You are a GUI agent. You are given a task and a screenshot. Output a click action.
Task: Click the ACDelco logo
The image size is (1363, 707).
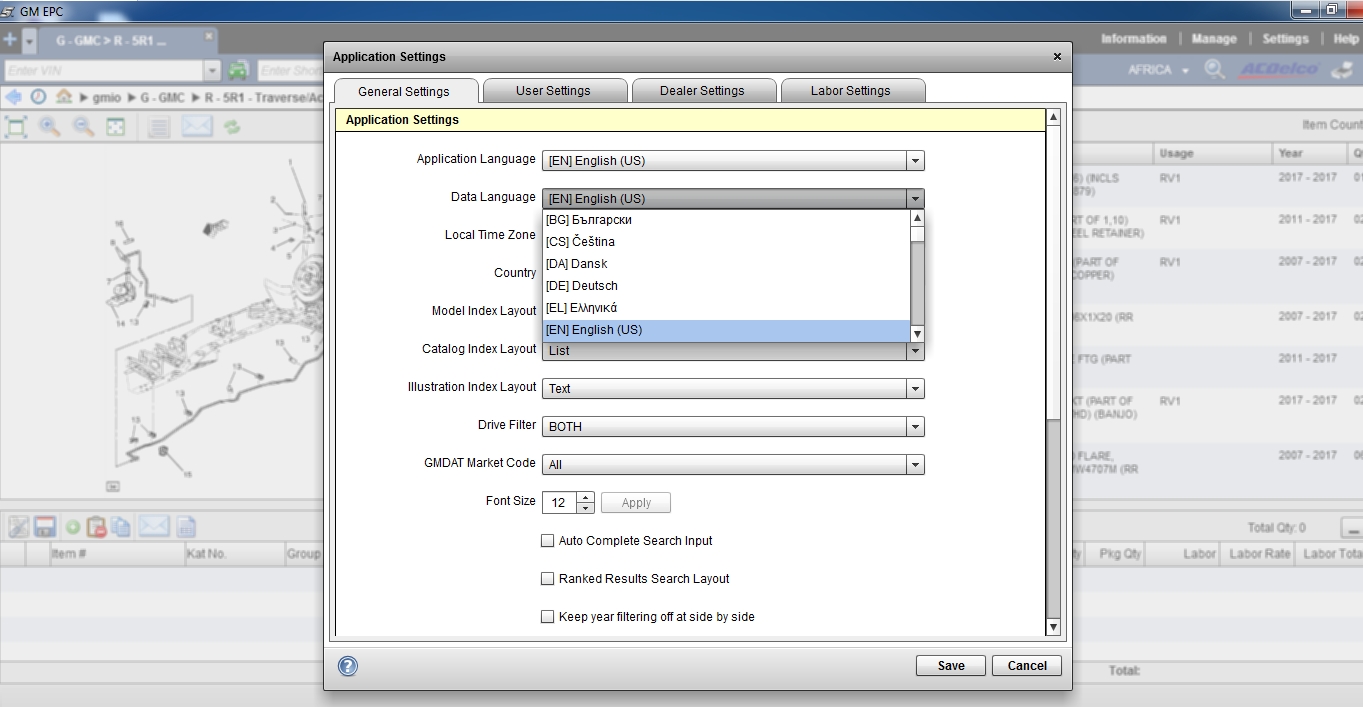coord(1279,70)
